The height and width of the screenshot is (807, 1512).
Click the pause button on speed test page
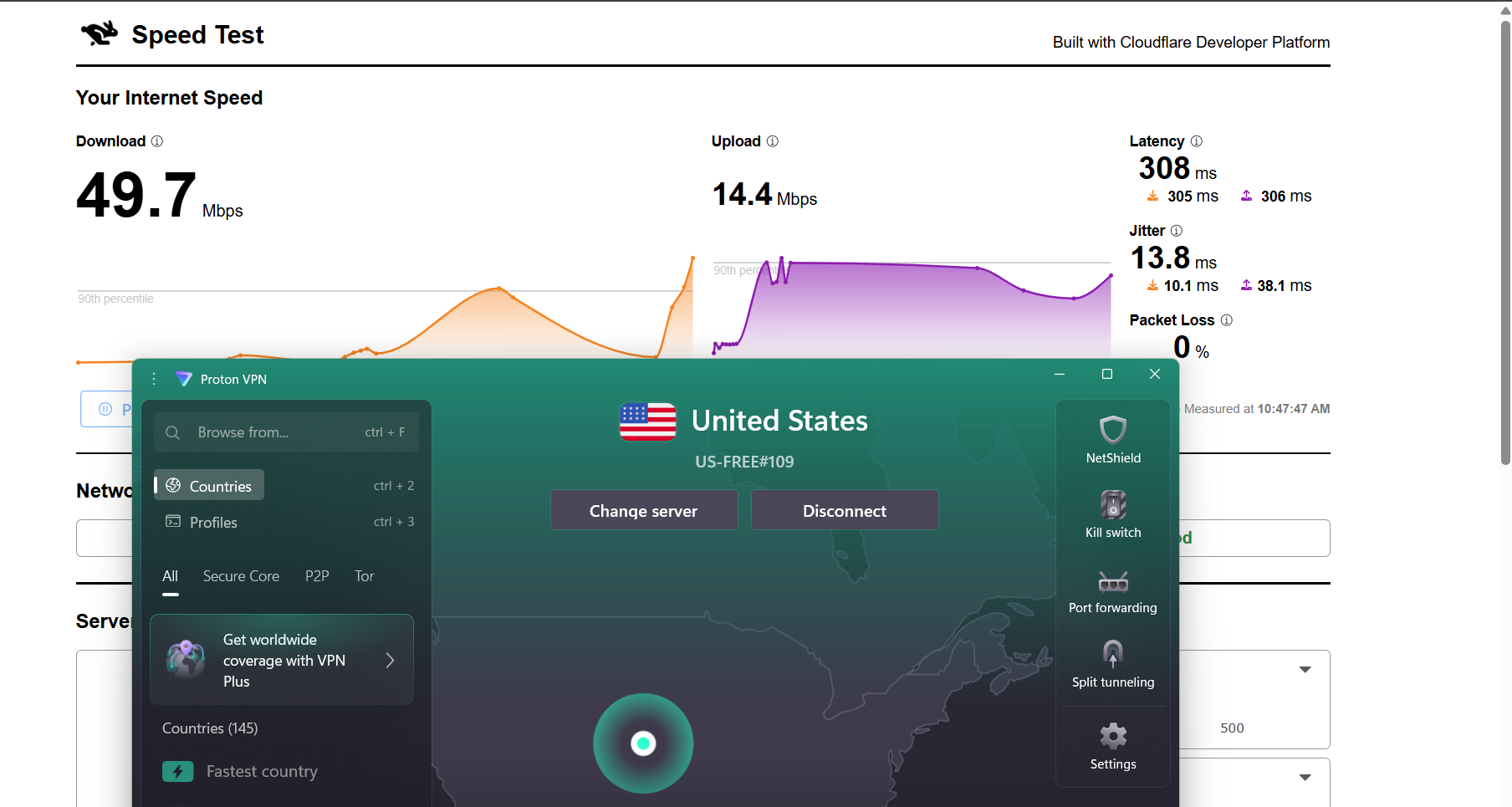click(x=106, y=409)
